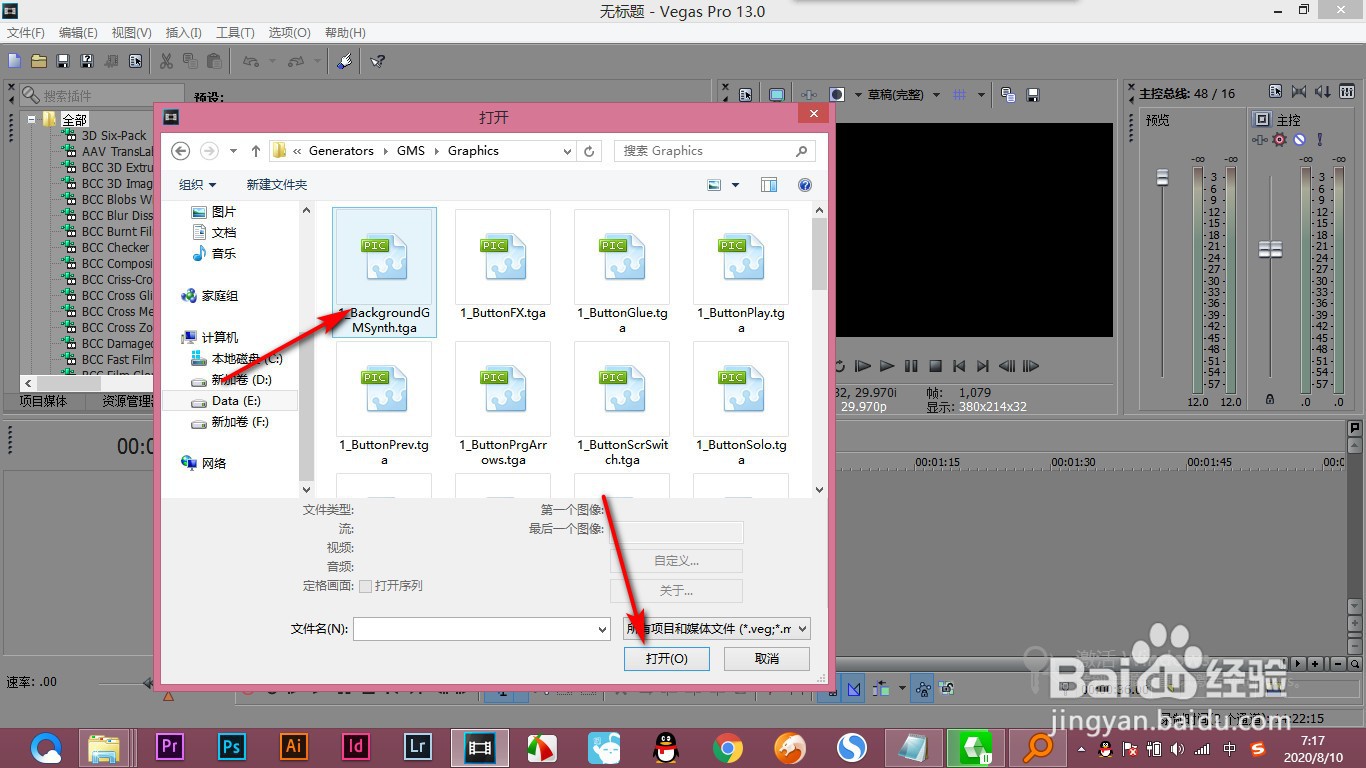This screenshot has width=1366, height=768.
Task: Click the overlays grid icon above preview
Action: coord(960,95)
